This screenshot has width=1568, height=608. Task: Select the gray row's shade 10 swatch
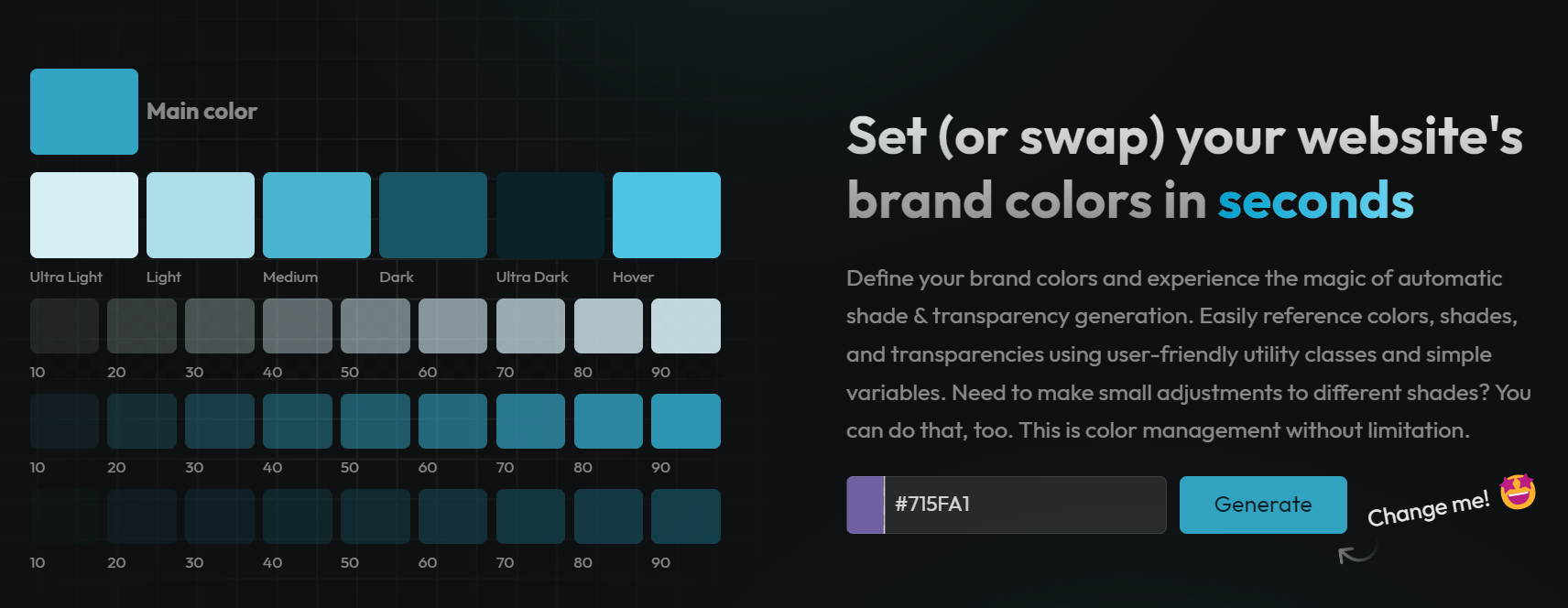click(64, 326)
